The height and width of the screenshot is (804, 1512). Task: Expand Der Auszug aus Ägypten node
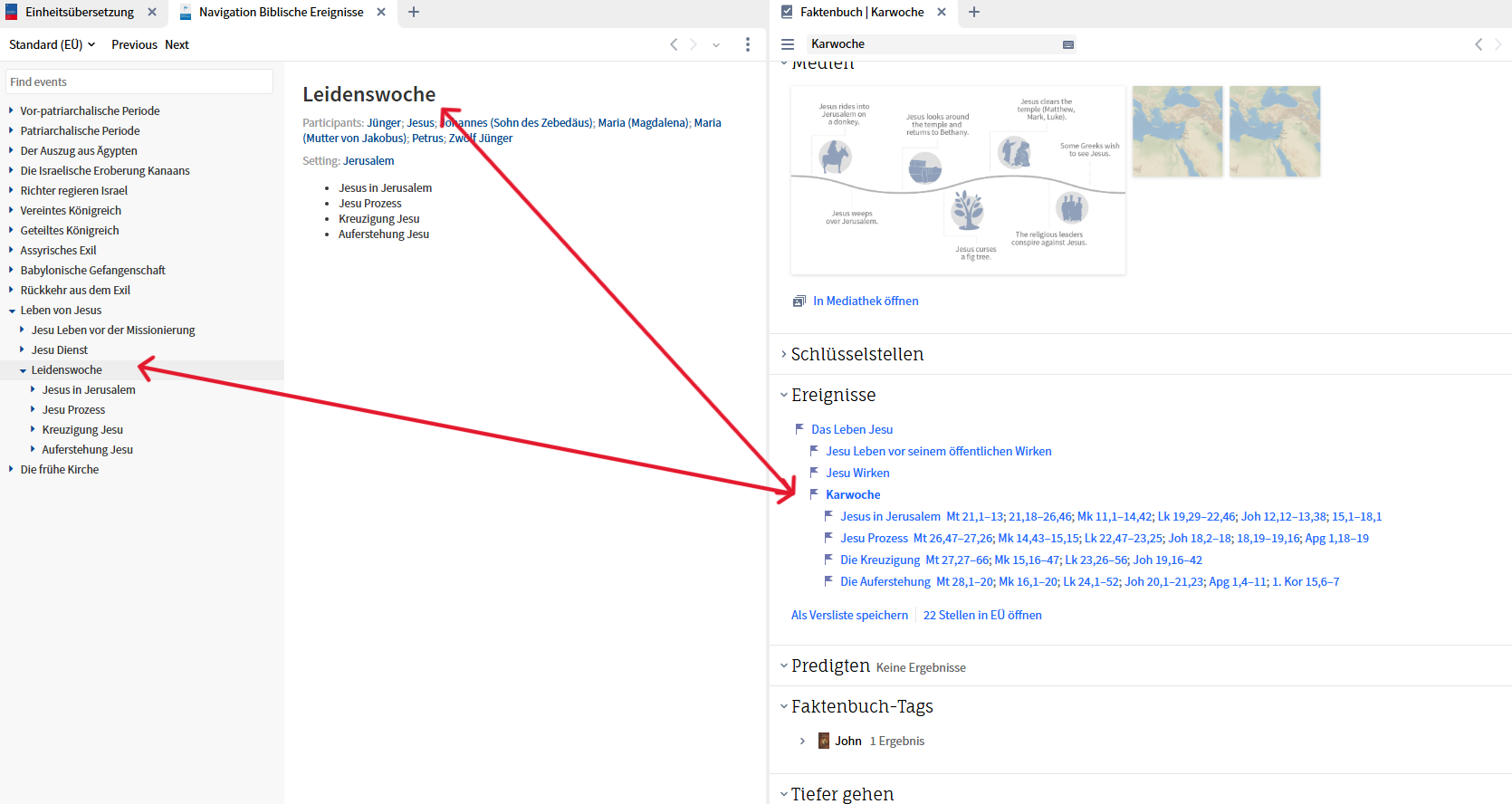coord(11,150)
